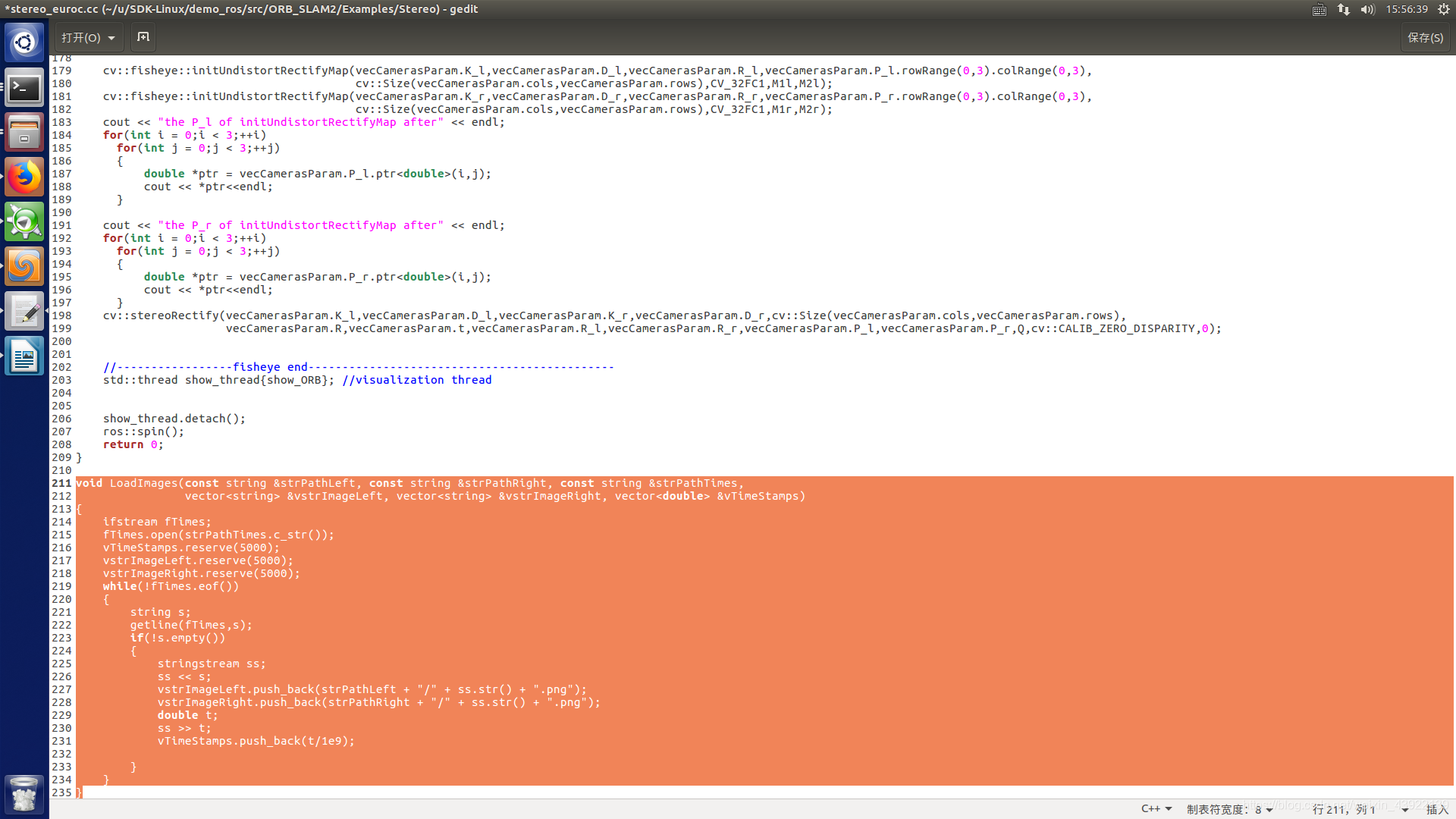Place cursor on 'return 0;' line
1456x819 pixels.
[x=133, y=444]
